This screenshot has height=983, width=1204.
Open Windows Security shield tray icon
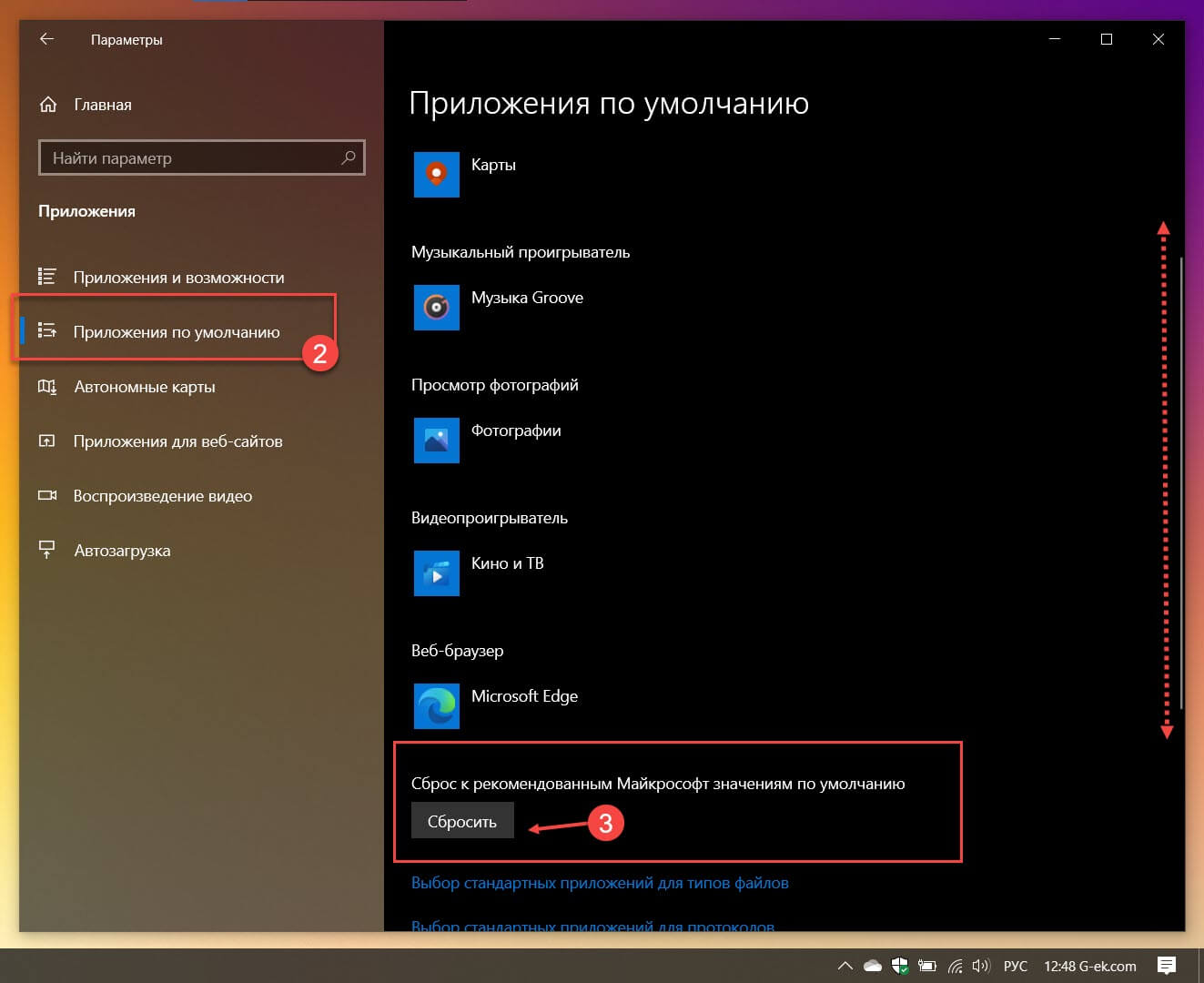click(x=900, y=966)
